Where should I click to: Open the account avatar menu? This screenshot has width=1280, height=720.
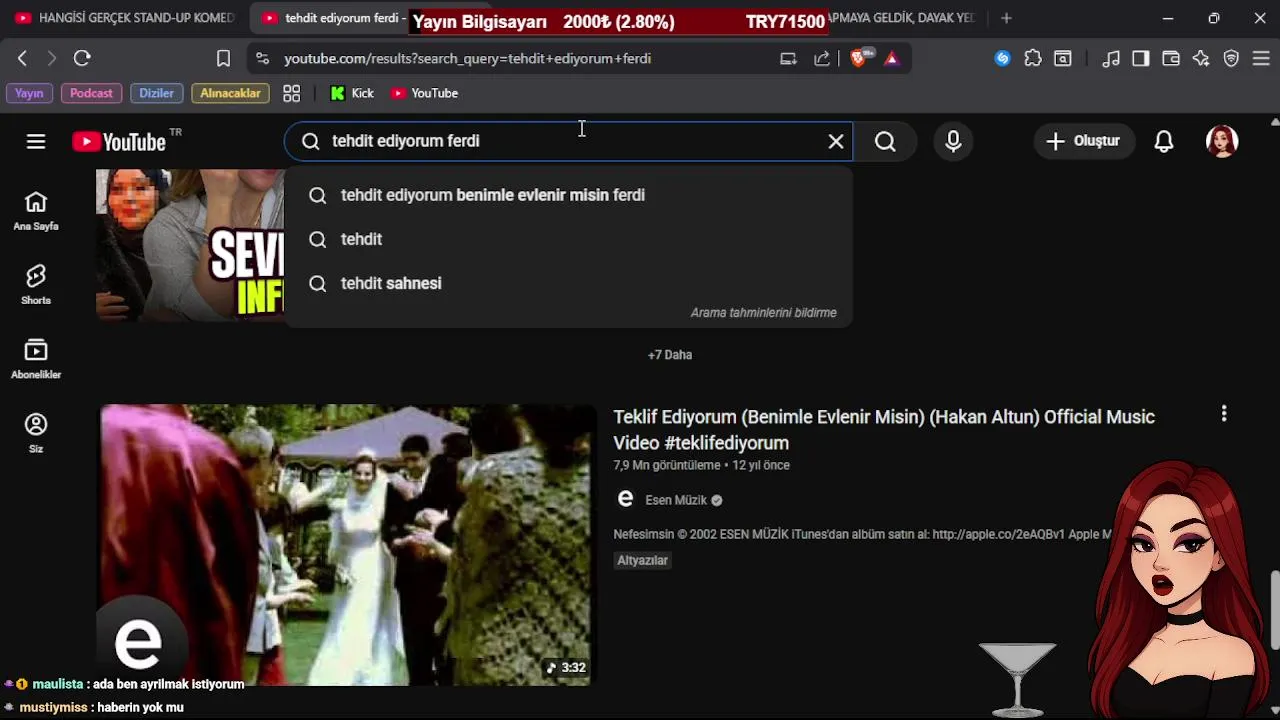click(1222, 141)
